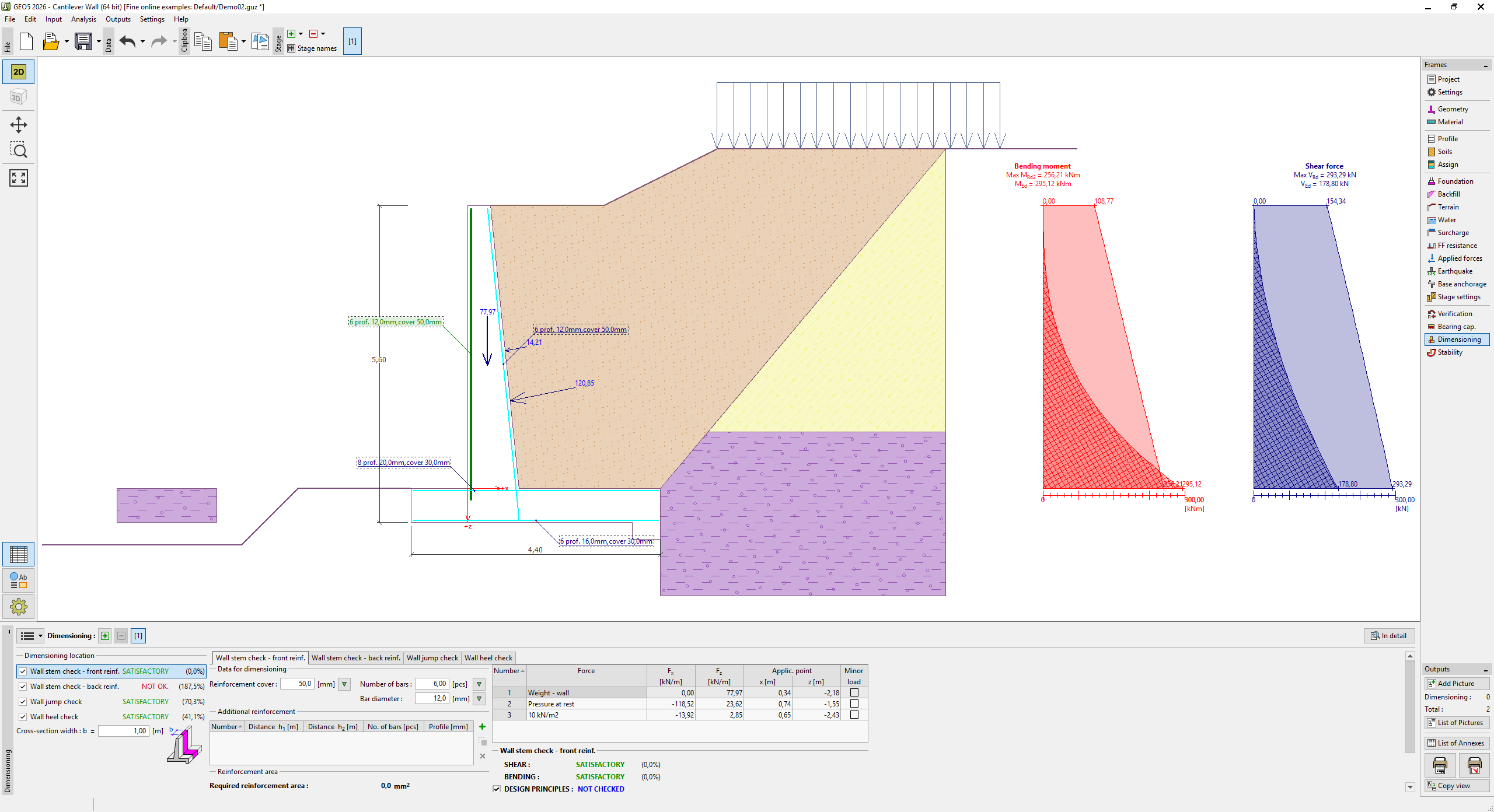
Task: Click the In detail button
Action: point(1389,636)
